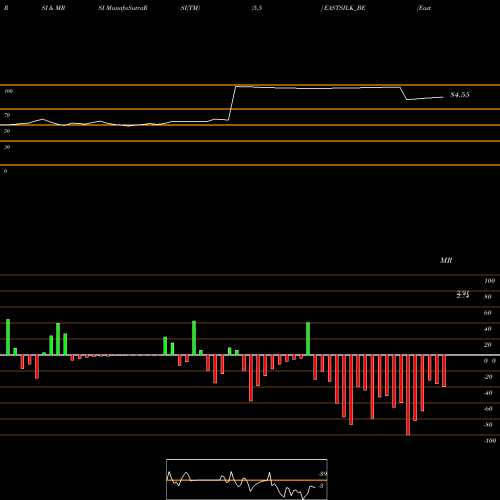
Task: Click the 50 label on RSI axis
Action: pos(7,131)
